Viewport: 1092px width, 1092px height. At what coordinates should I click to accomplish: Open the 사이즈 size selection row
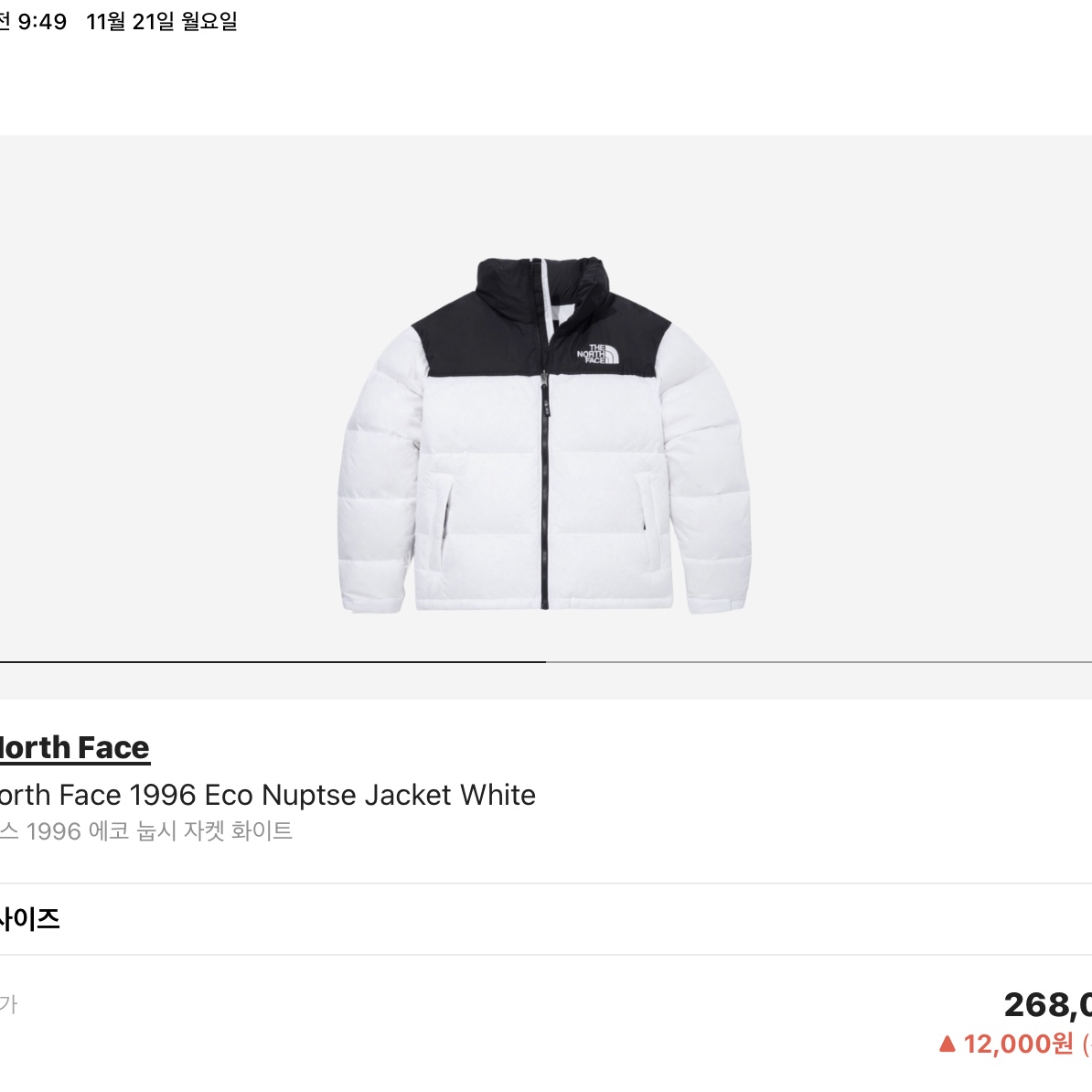[x=546, y=919]
